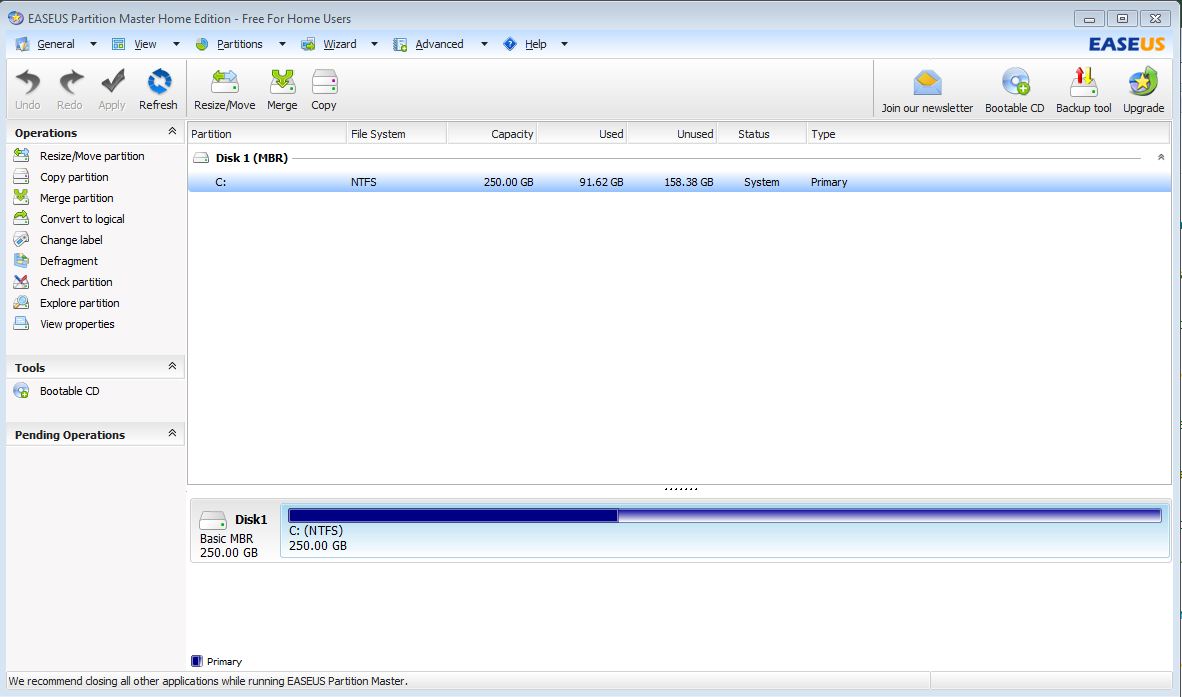Viewport: 1182px width, 697px height.
Task: Click the Primary legend color swatch
Action: click(x=197, y=661)
